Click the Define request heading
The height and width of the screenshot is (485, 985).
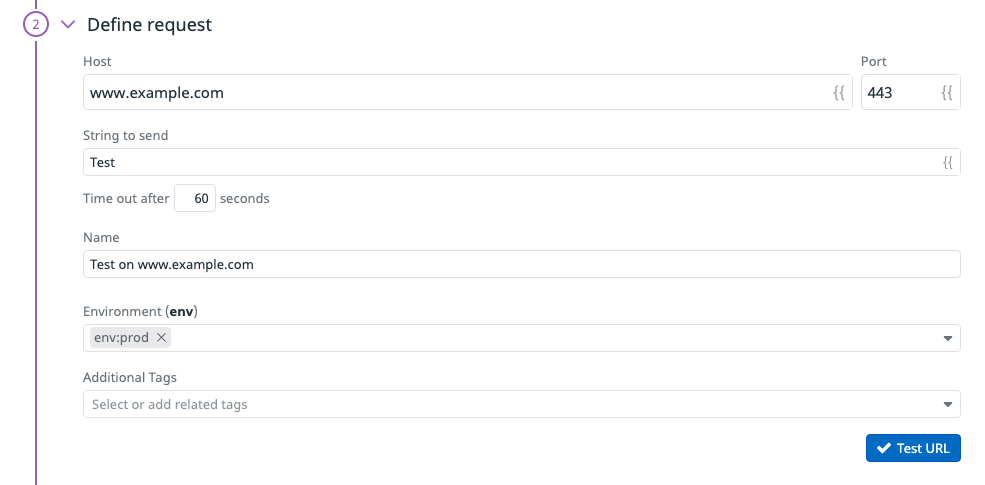click(x=150, y=25)
